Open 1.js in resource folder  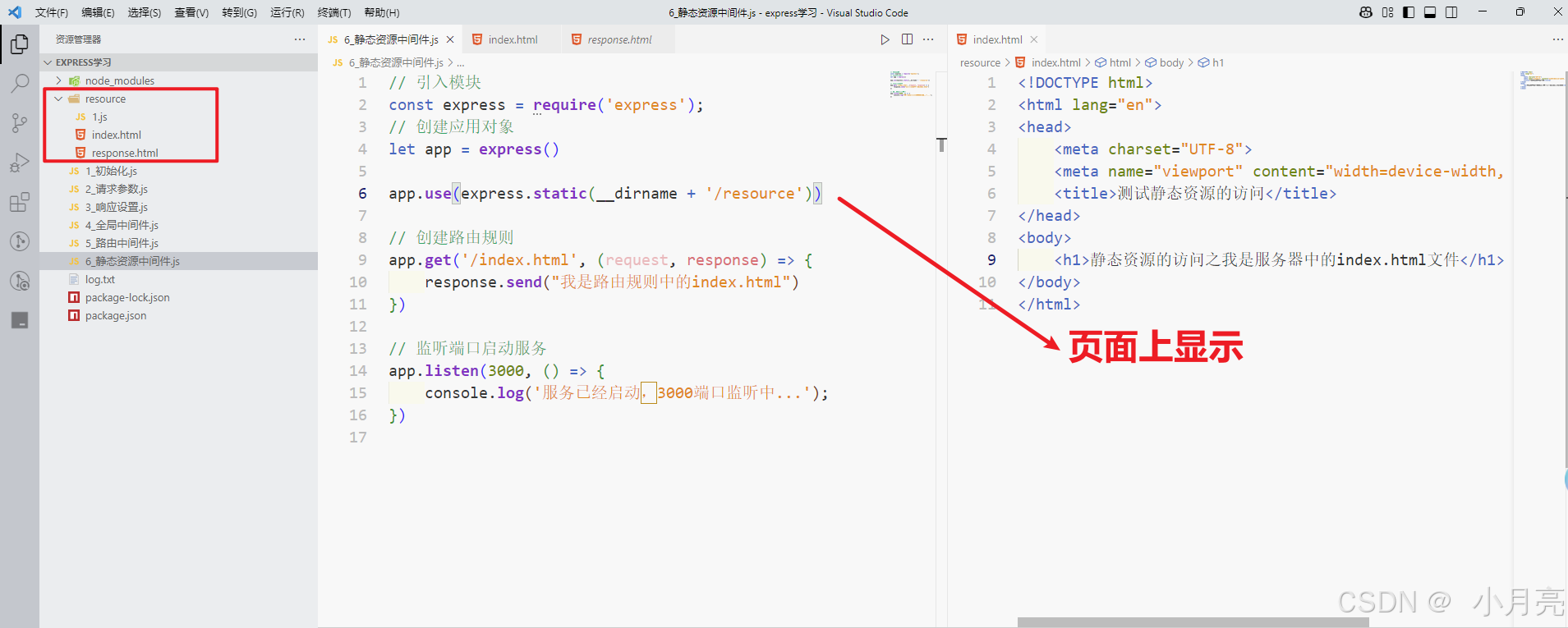179,117
